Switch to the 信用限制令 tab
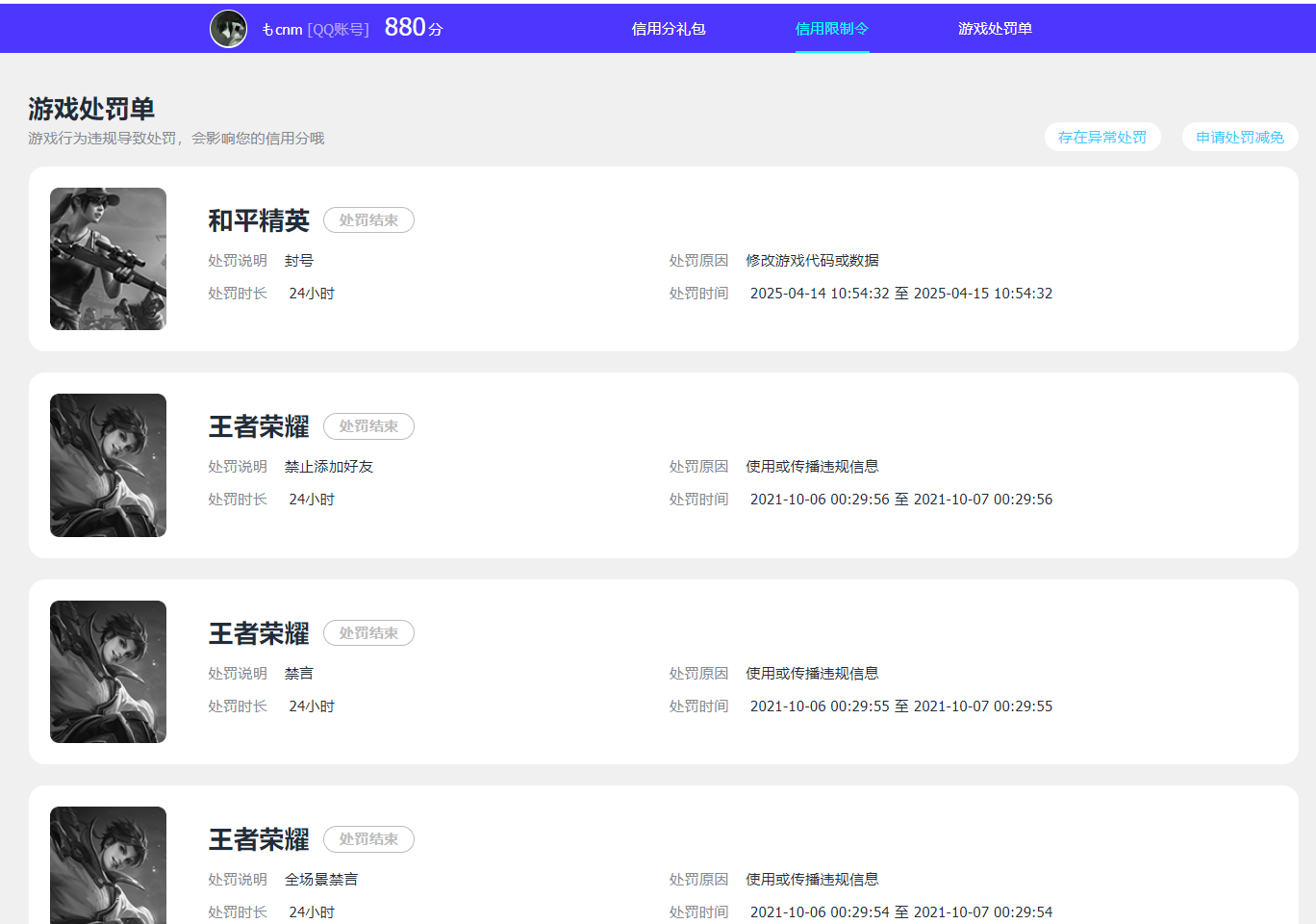This screenshot has width=1316, height=924. tap(832, 29)
